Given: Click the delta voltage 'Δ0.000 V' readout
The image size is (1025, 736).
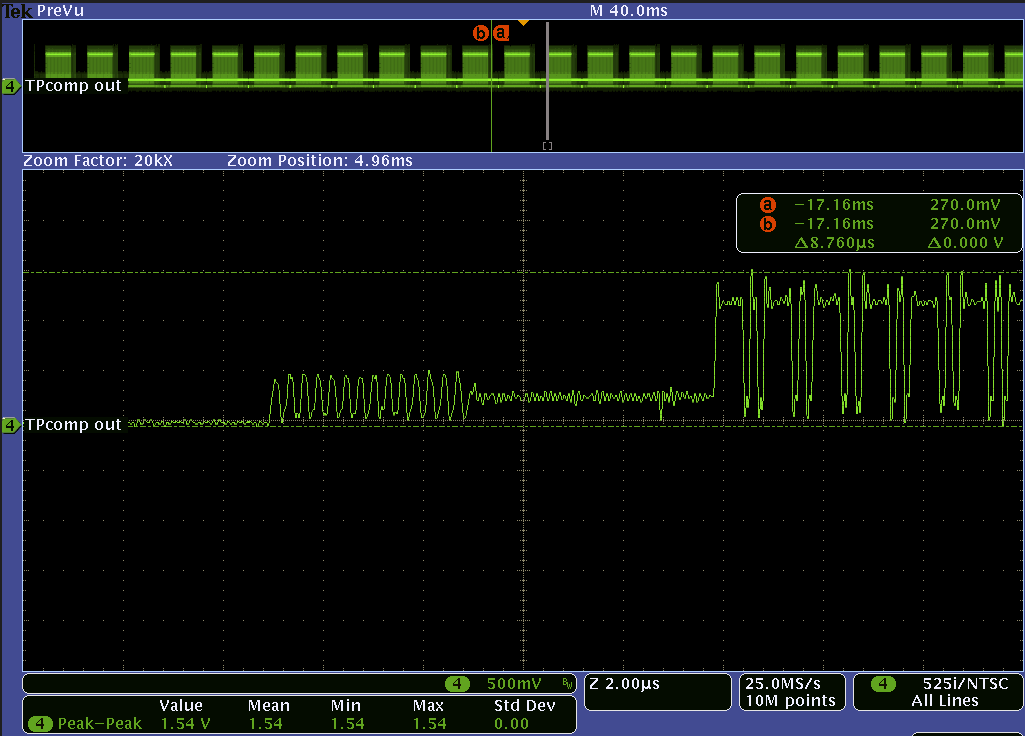Looking at the screenshot, I should pos(966,243).
